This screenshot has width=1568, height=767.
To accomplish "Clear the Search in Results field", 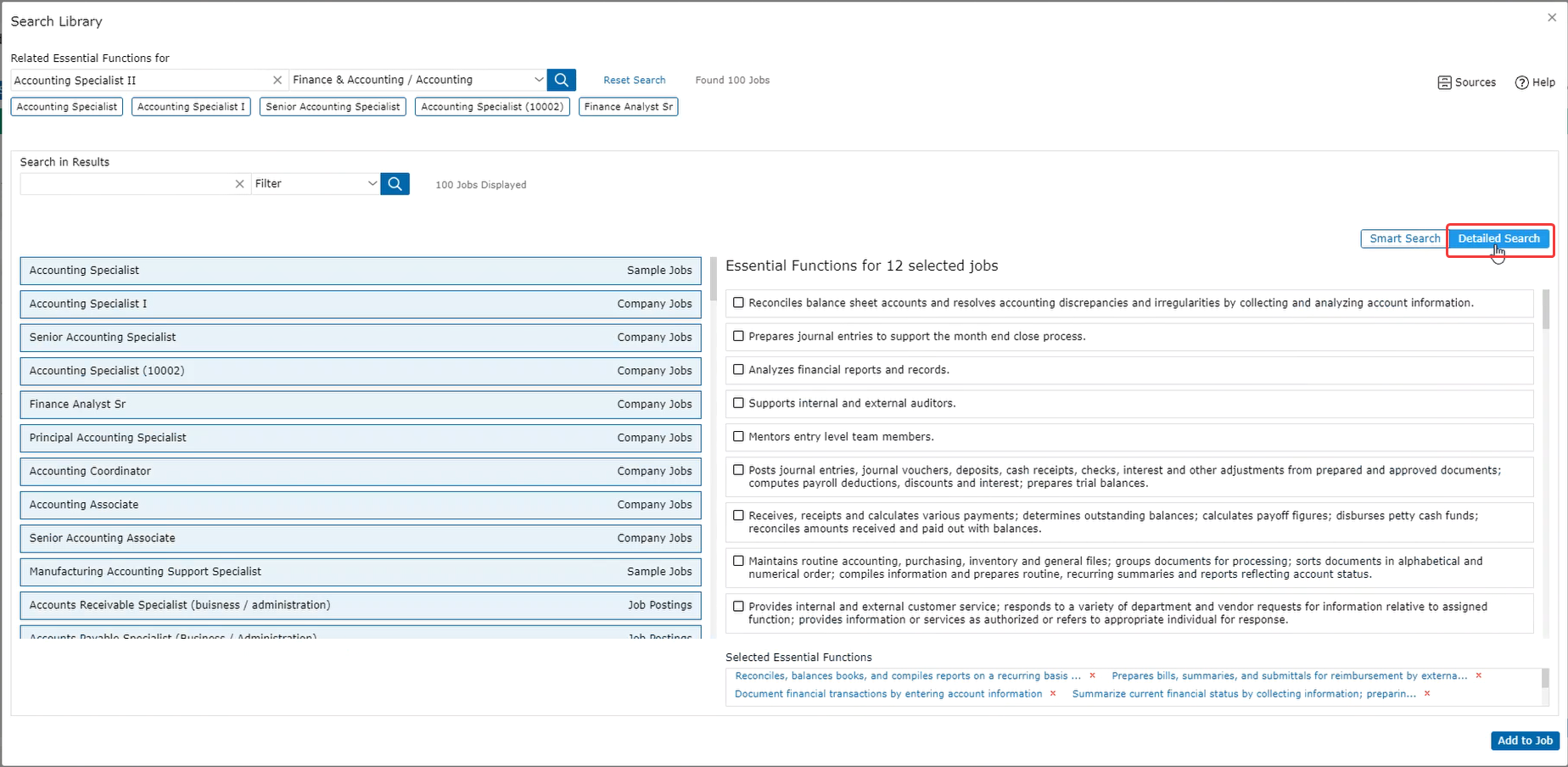I will (239, 183).
